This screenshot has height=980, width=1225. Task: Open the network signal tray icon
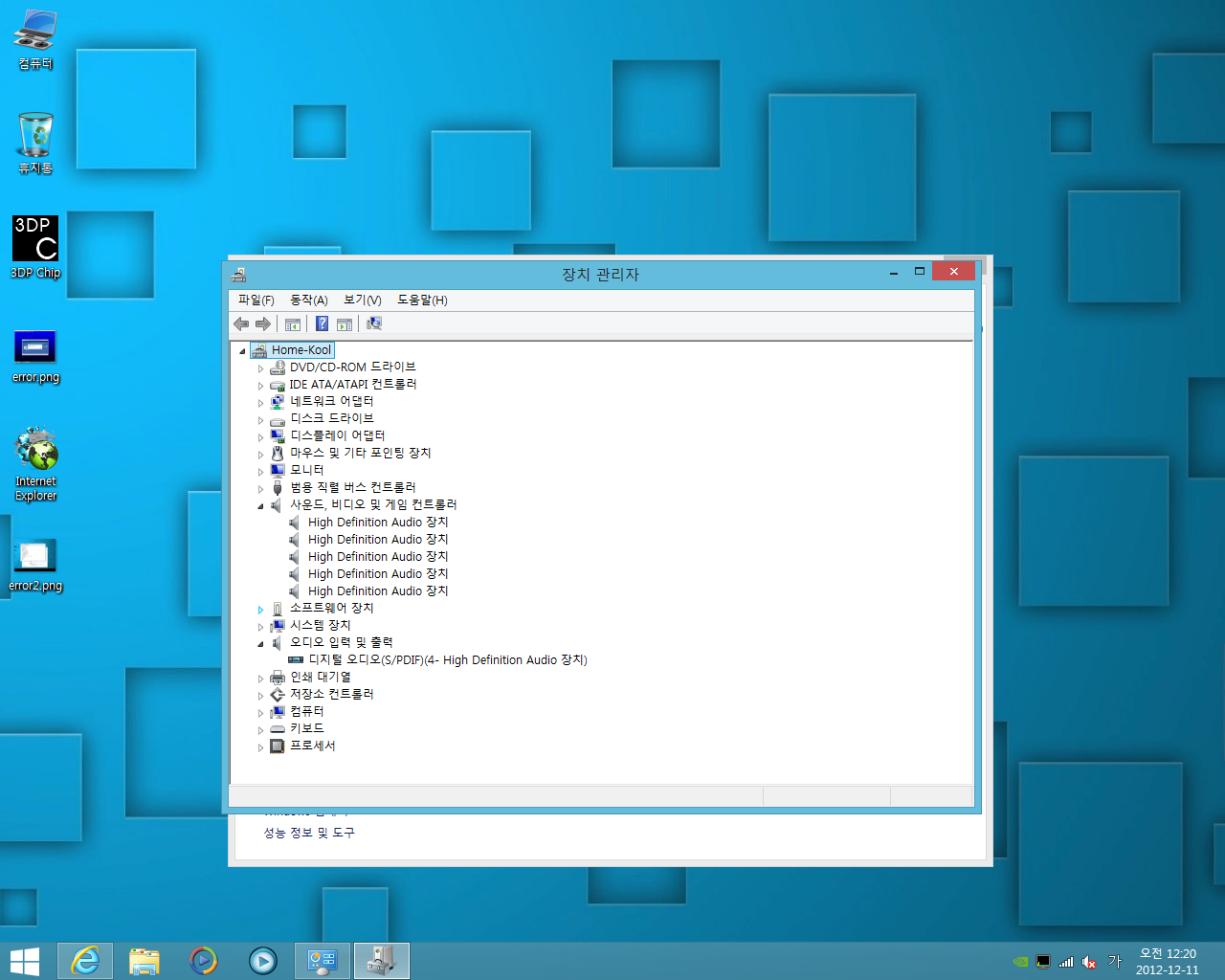(x=1066, y=962)
